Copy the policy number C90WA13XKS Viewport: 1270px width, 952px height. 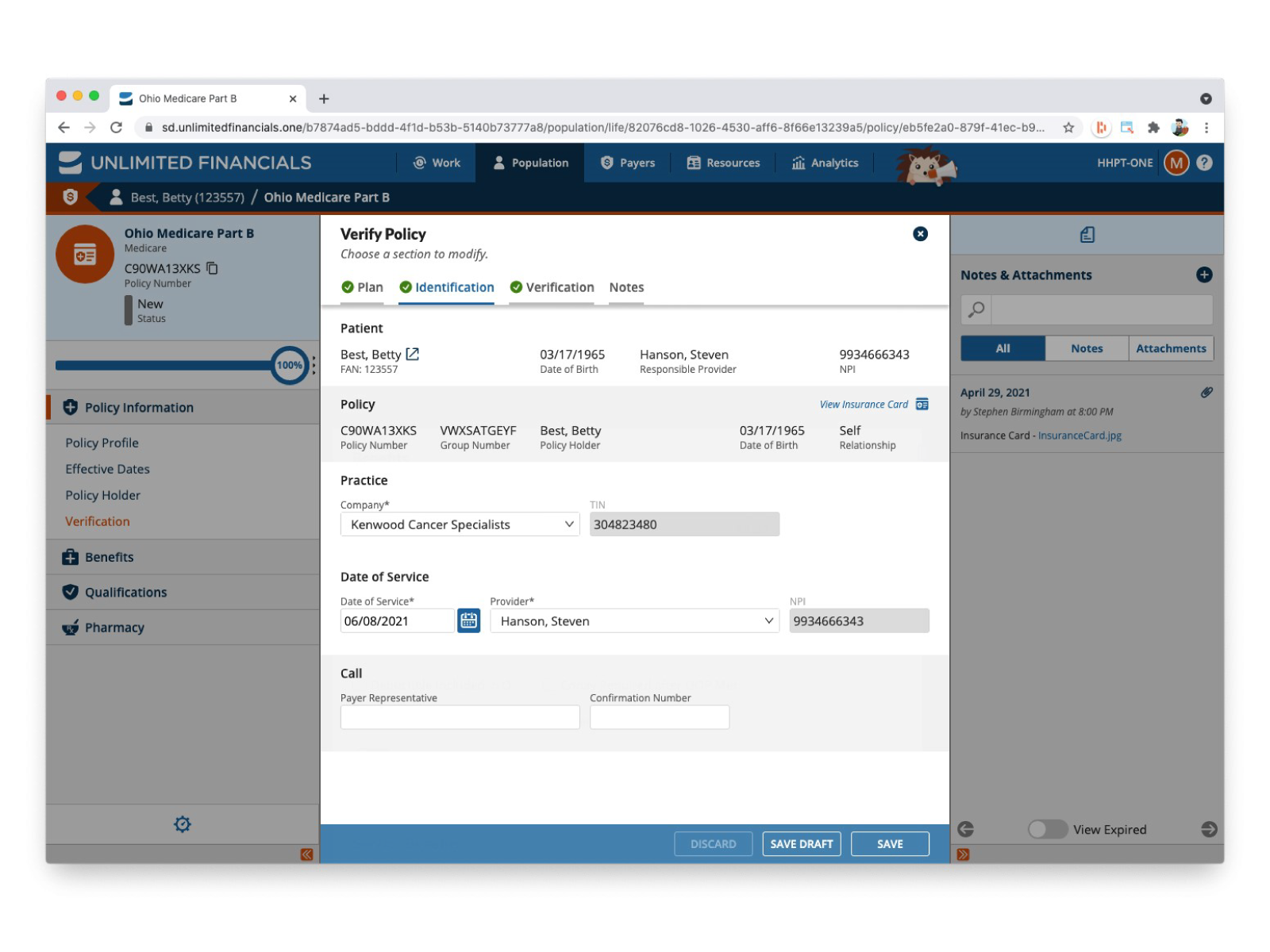[211, 268]
